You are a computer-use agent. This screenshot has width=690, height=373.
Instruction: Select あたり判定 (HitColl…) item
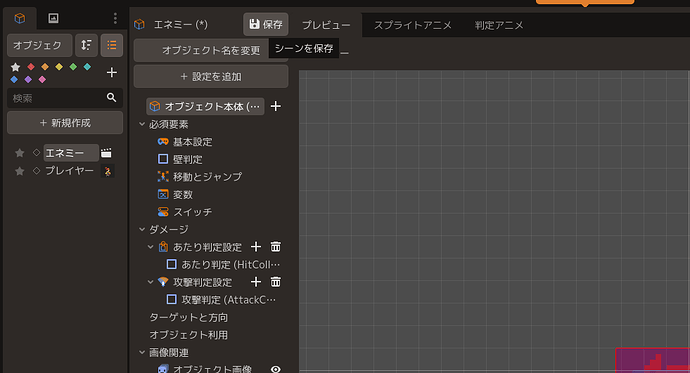[223, 265]
